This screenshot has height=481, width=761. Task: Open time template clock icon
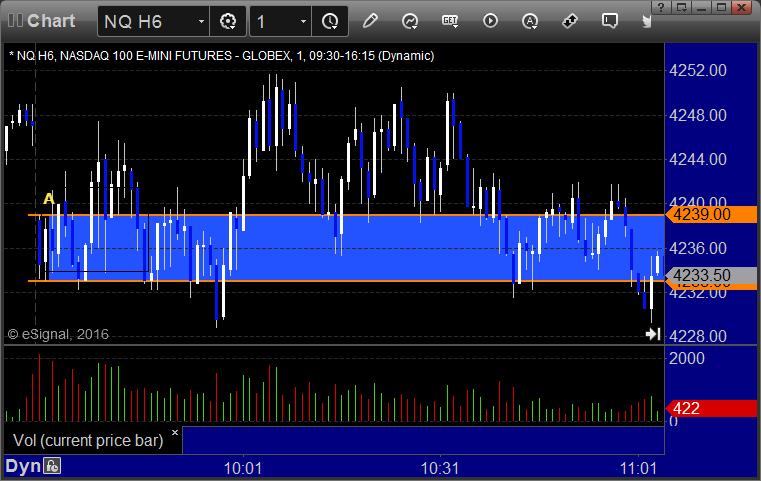tap(330, 21)
